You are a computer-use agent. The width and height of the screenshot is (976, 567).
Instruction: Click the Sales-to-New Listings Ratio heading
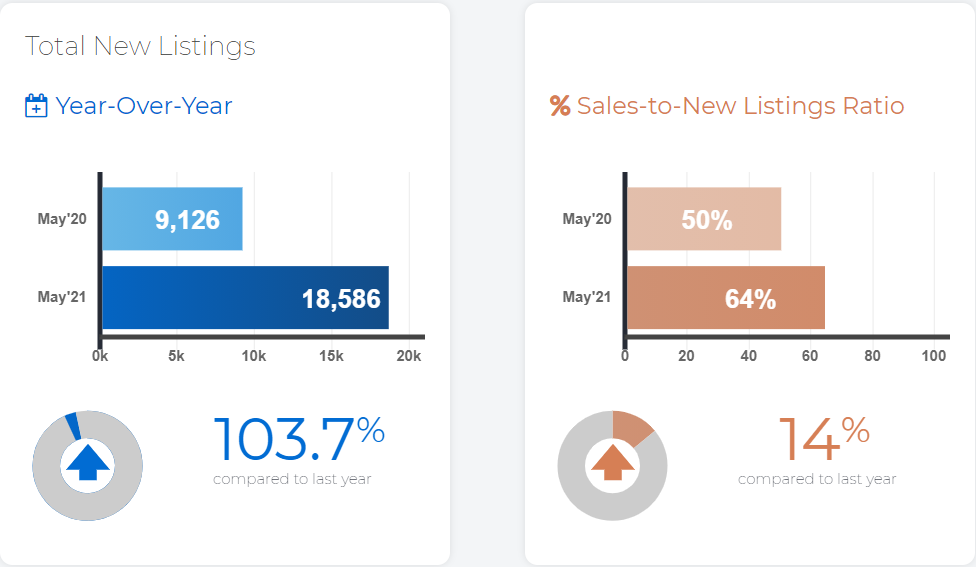click(741, 106)
